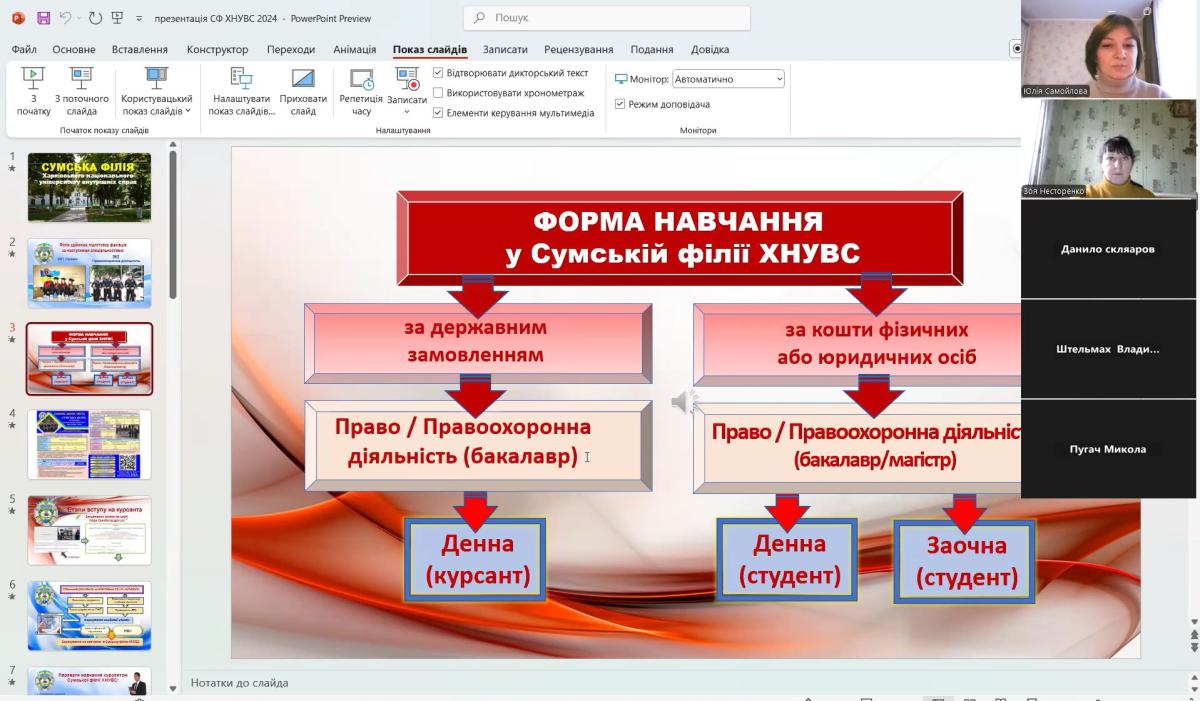
Task: Open the Файл menu tab
Action: (24, 49)
